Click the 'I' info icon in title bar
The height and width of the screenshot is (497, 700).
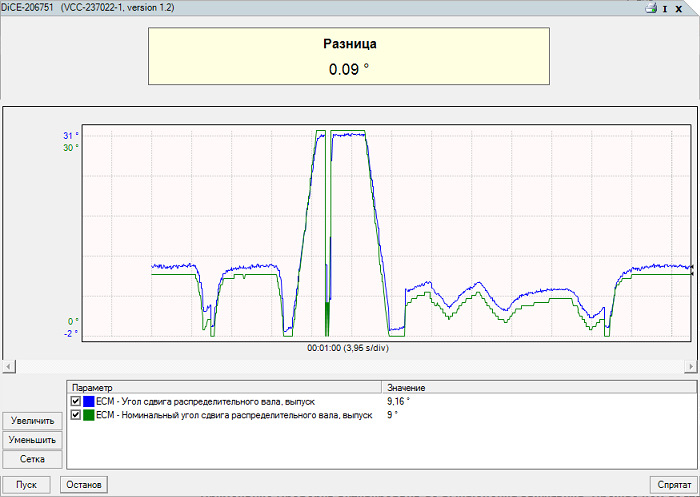click(665, 8)
